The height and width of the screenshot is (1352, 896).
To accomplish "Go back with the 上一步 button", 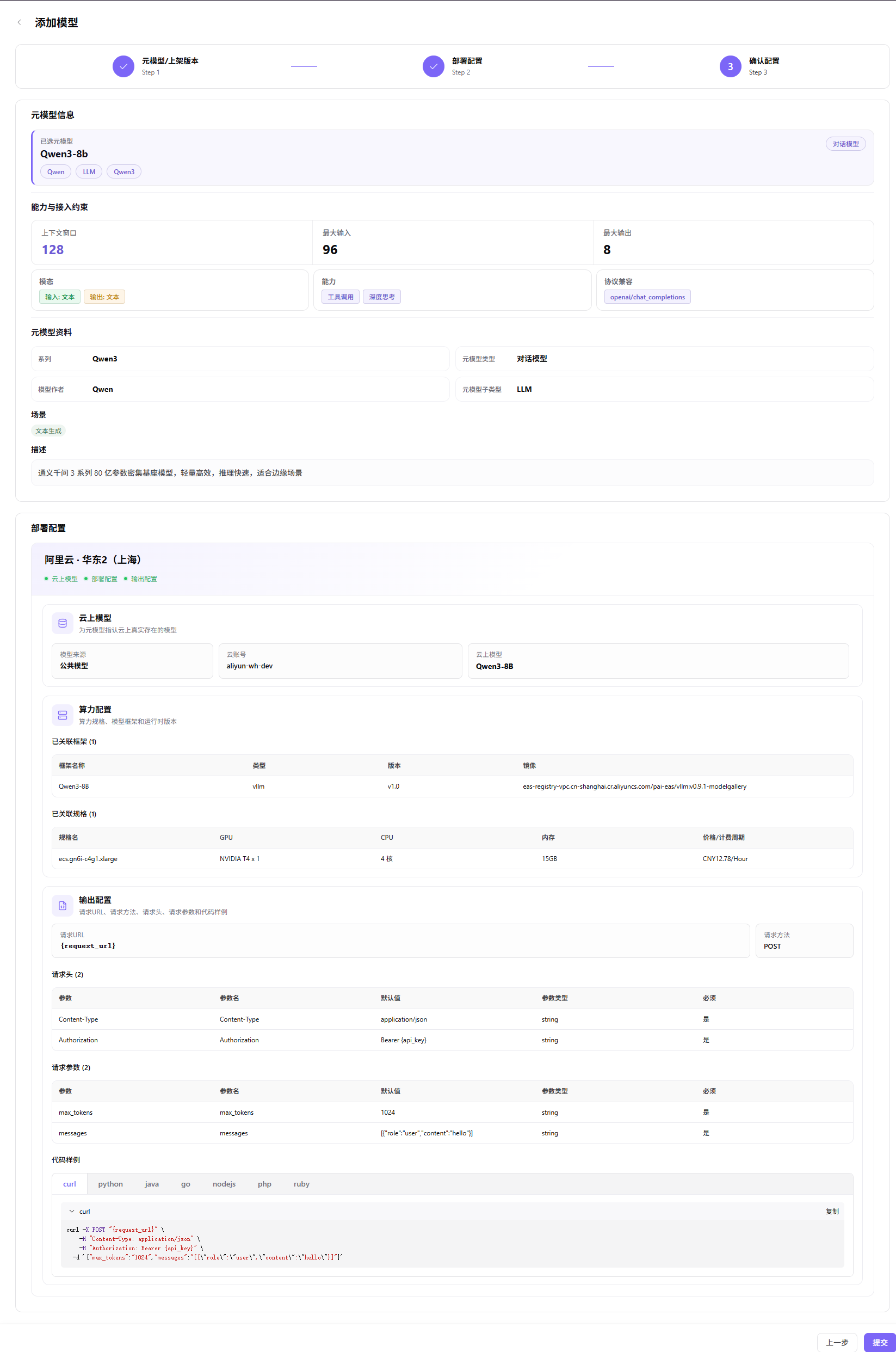I will tap(837, 1342).
